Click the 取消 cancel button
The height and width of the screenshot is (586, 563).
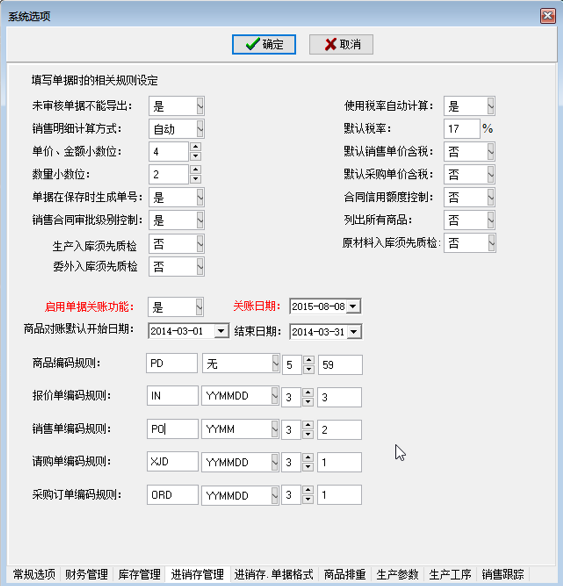coord(341,44)
